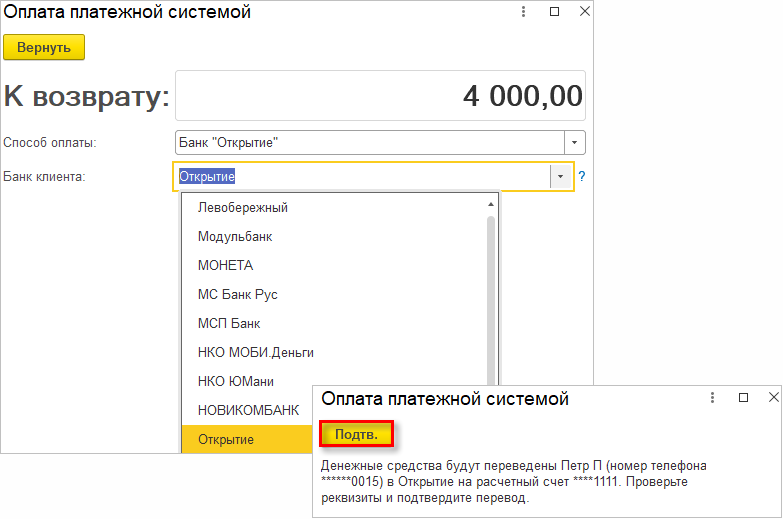Screen dimensions: 783x519
Task: Maximize the confirmation dialog window
Action: [x=744, y=398]
